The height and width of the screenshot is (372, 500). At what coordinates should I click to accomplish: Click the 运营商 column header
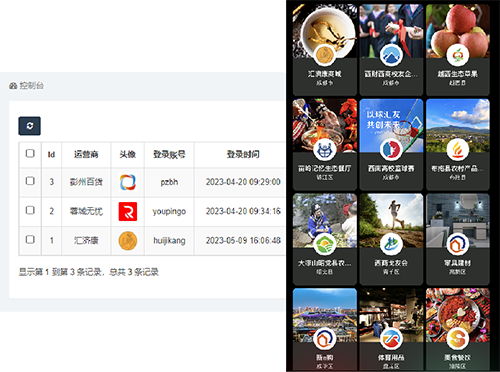point(86,155)
